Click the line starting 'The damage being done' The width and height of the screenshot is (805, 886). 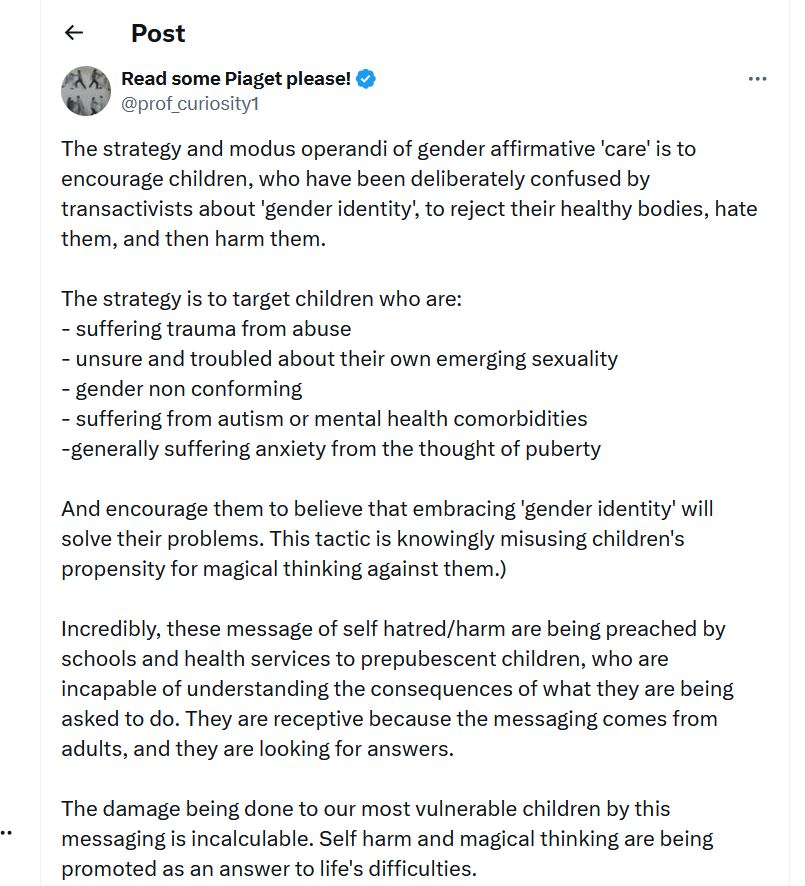365,808
